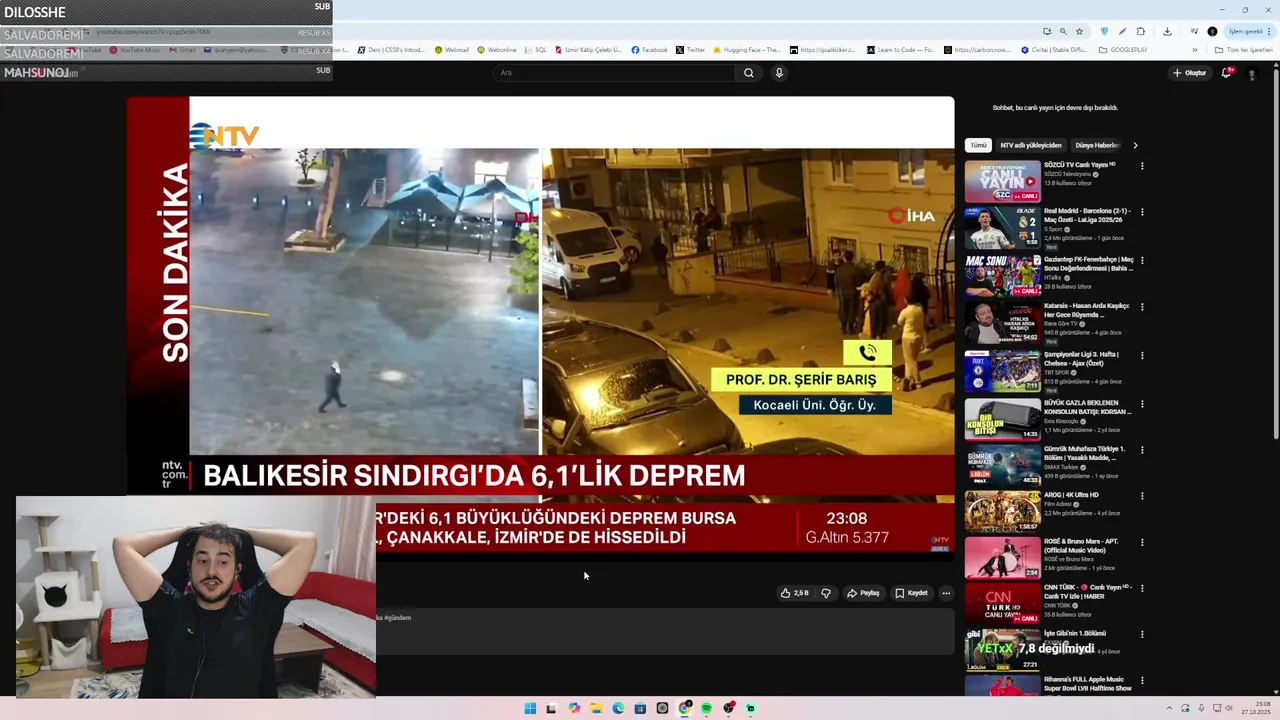The width and height of the screenshot is (1280, 720).
Task: Open Microsoft Edge from the taskbar
Action: [618, 708]
